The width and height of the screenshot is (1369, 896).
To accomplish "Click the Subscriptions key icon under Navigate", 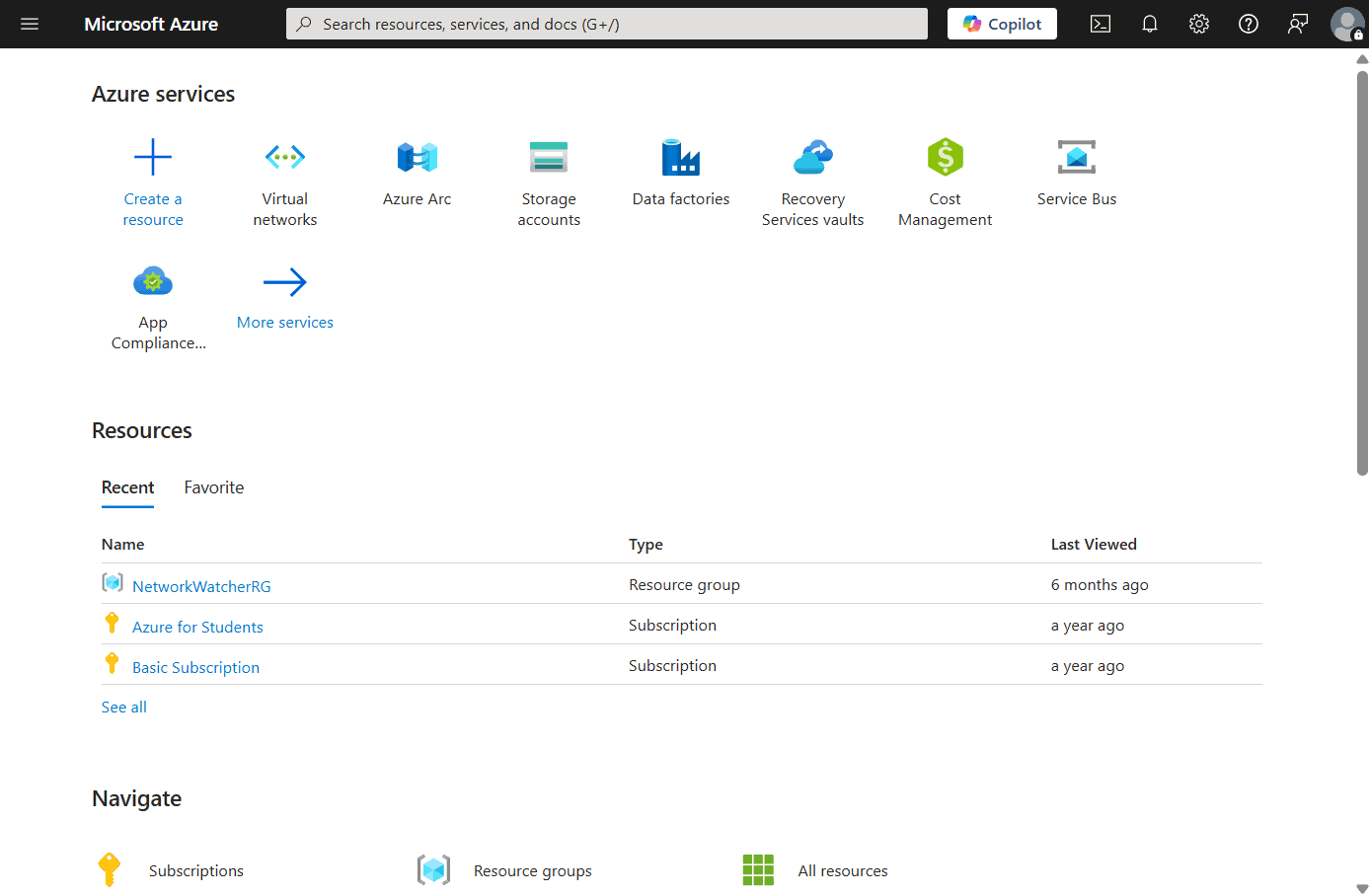I will [x=110, y=870].
